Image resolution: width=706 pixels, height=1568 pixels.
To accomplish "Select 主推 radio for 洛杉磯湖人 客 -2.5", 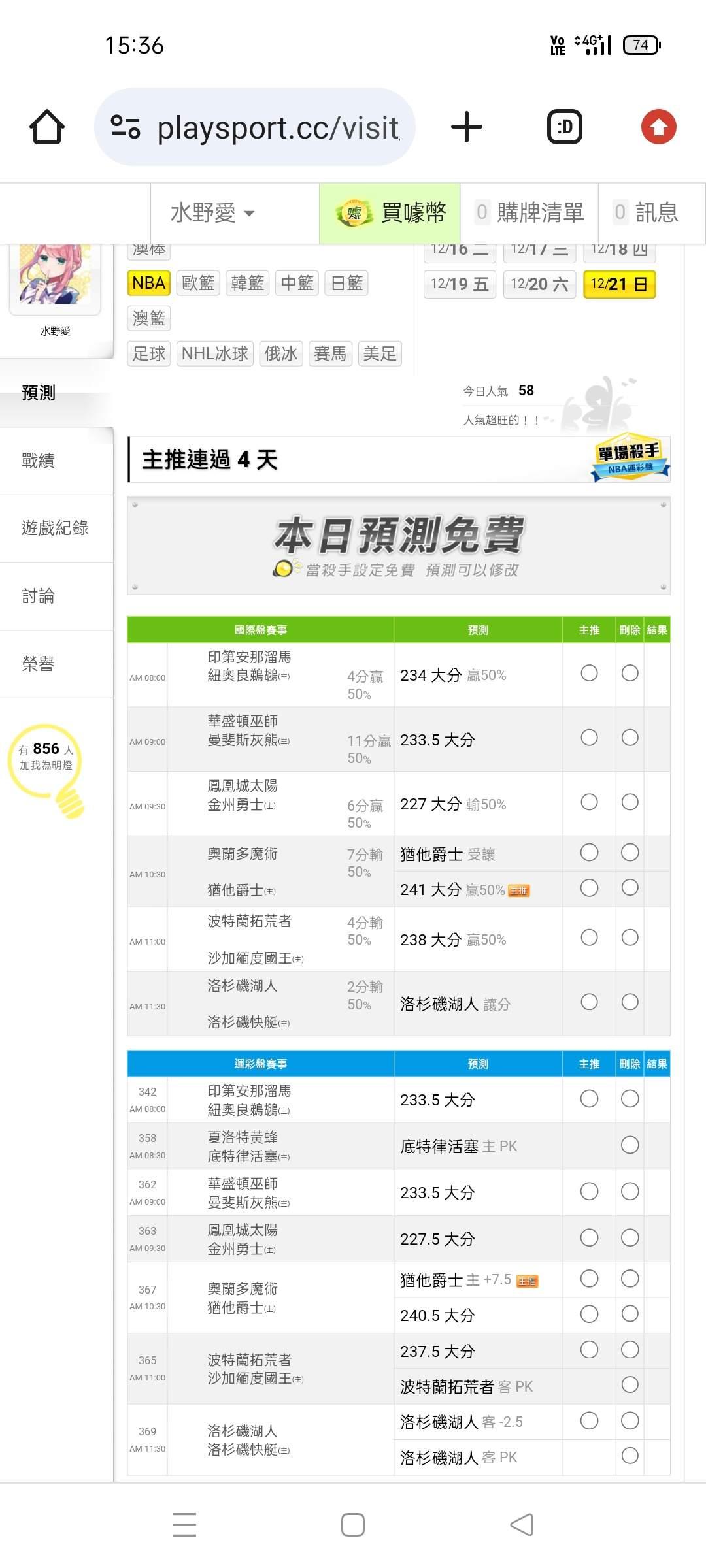I will click(x=589, y=1420).
